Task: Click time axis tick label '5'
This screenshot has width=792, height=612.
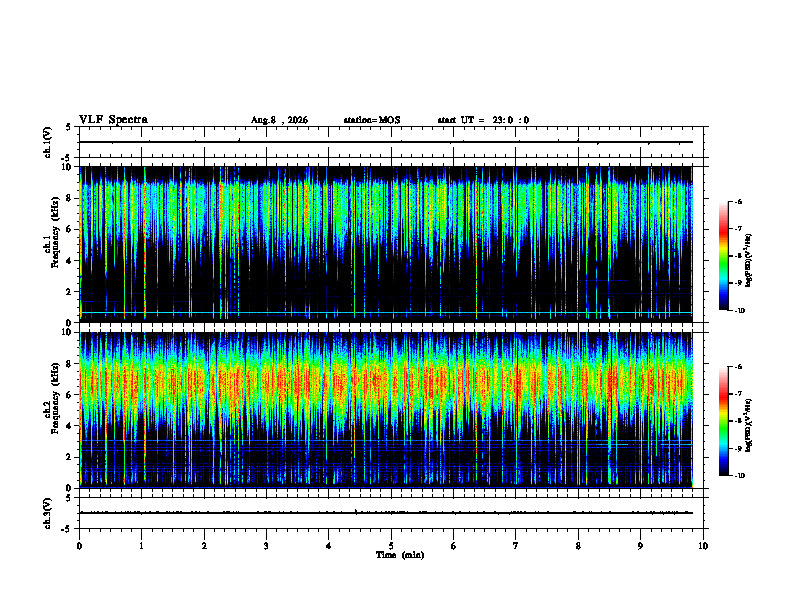Action: pos(391,546)
